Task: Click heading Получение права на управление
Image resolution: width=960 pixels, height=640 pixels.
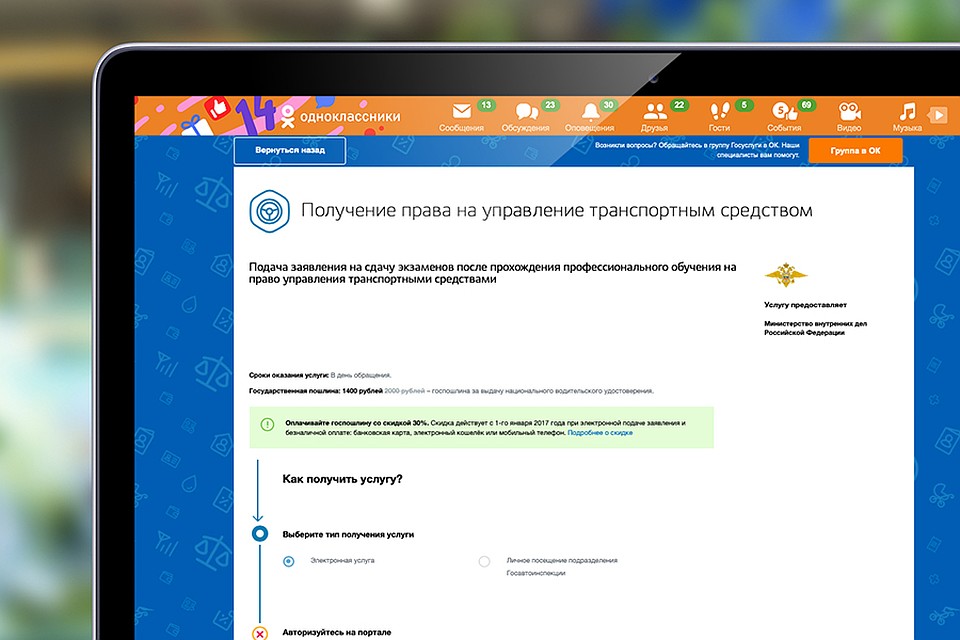Action: (557, 211)
